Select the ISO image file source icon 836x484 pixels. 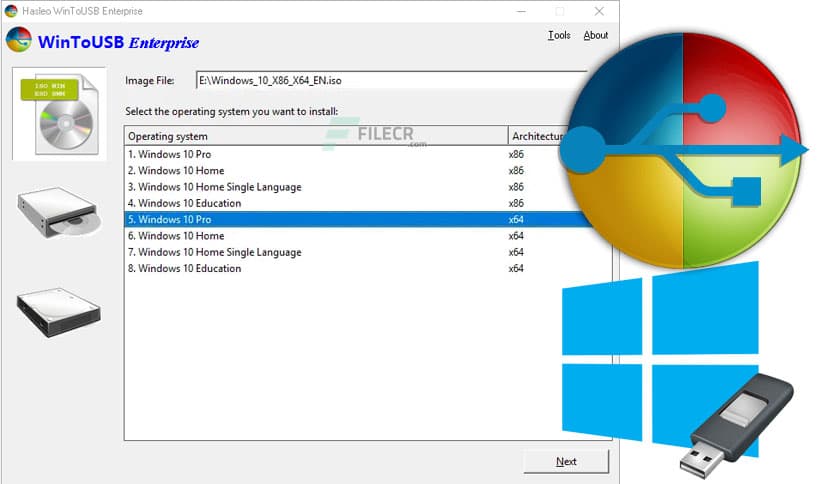point(58,113)
